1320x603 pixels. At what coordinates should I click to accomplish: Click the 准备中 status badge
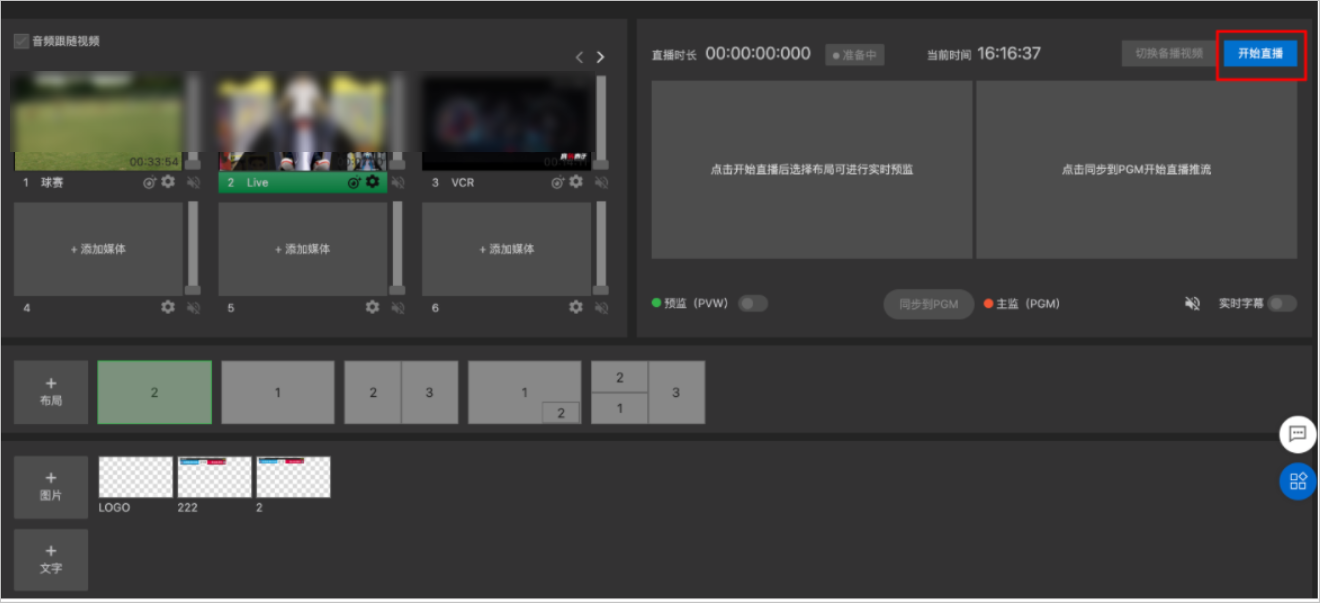pyautogui.click(x=854, y=55)
